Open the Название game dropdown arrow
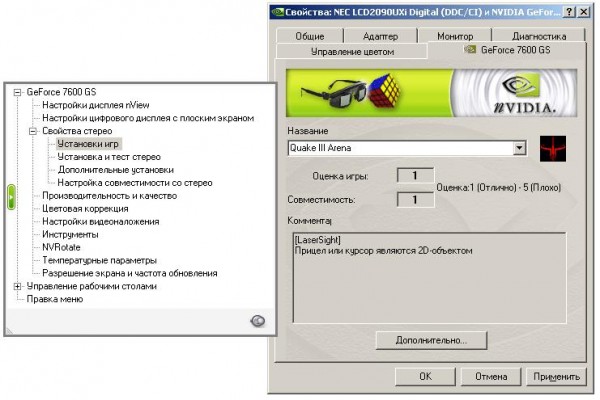 click(x=519, y=148)
